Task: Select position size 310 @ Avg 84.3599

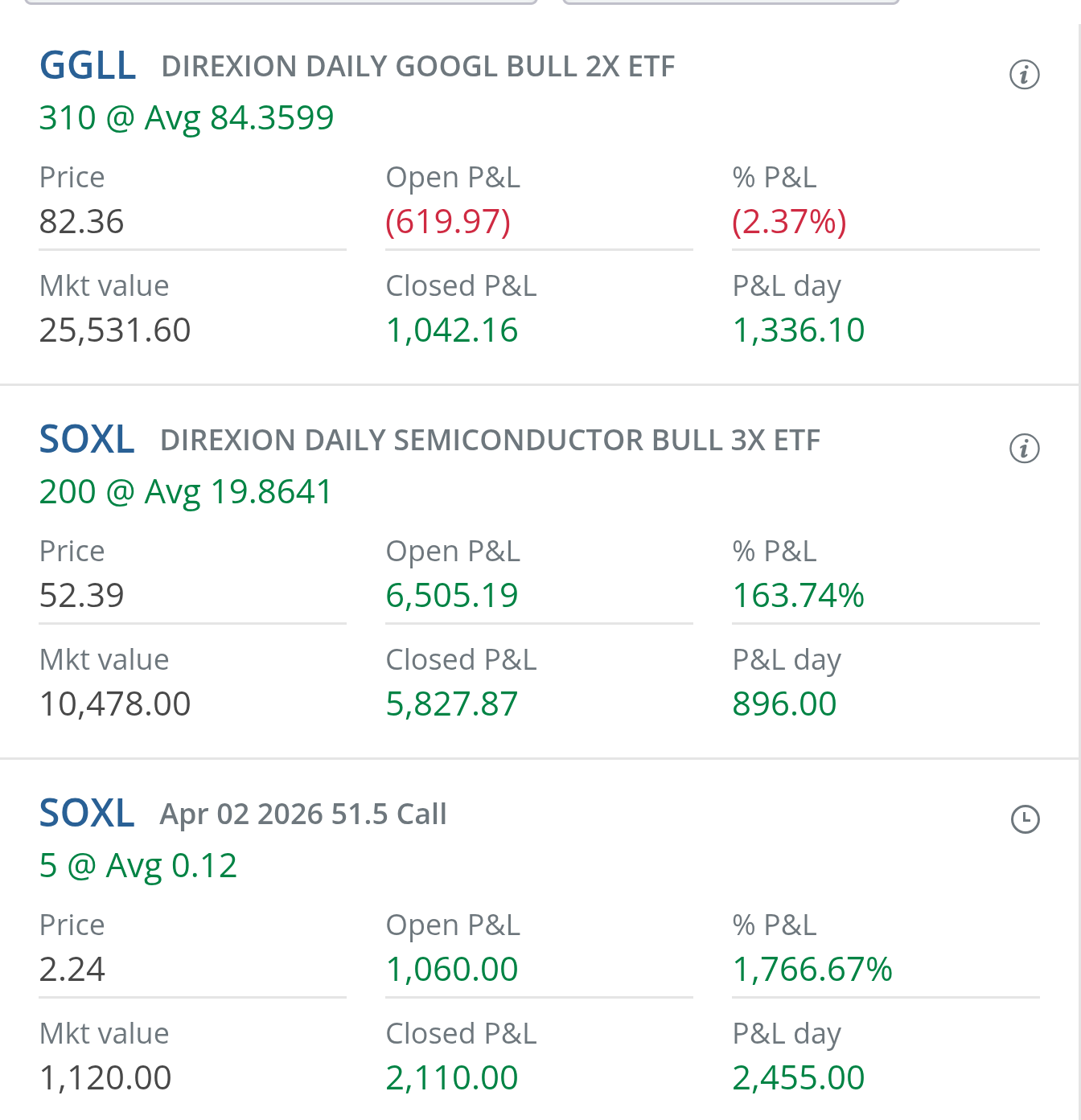Action: tap(187, 118)
